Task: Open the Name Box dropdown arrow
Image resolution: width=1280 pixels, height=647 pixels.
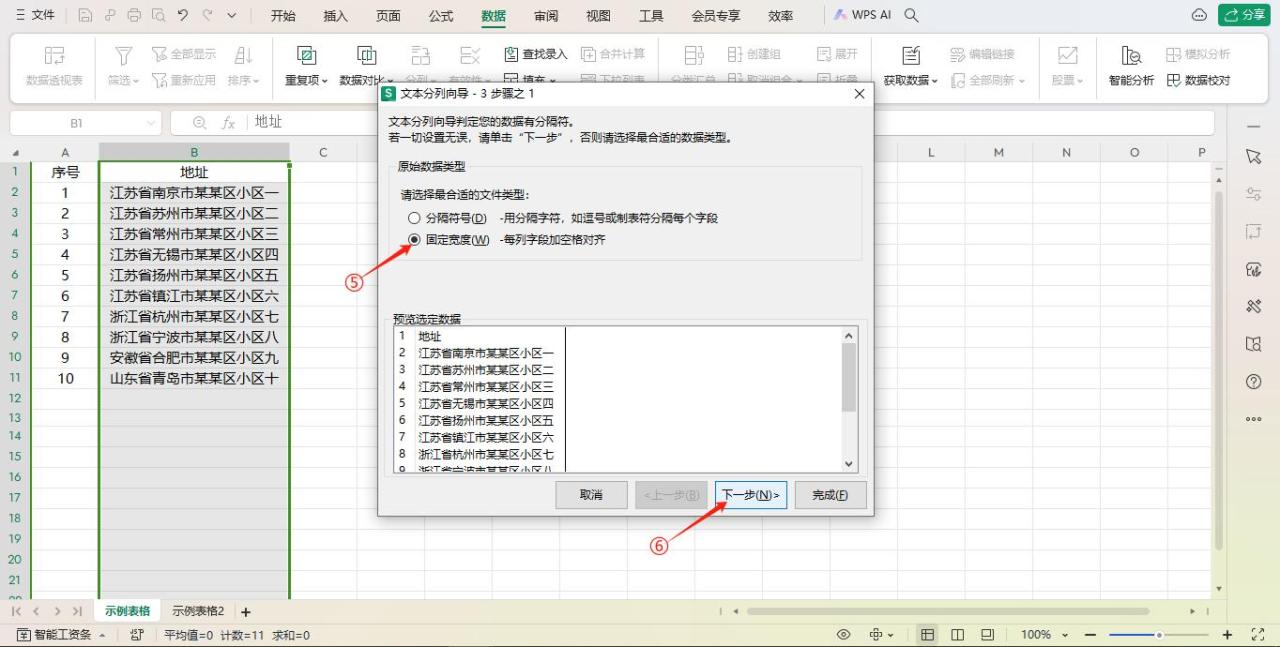Action: 151,123
